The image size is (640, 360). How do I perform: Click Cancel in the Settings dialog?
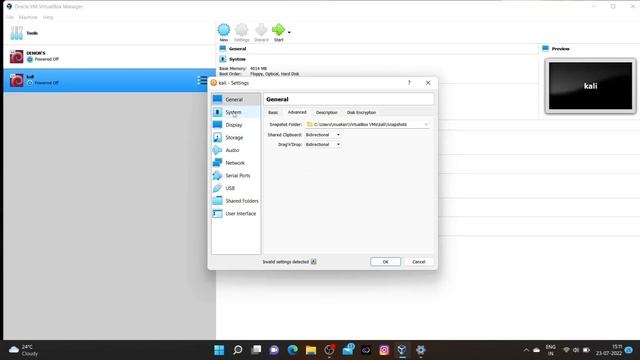[418, 262]
